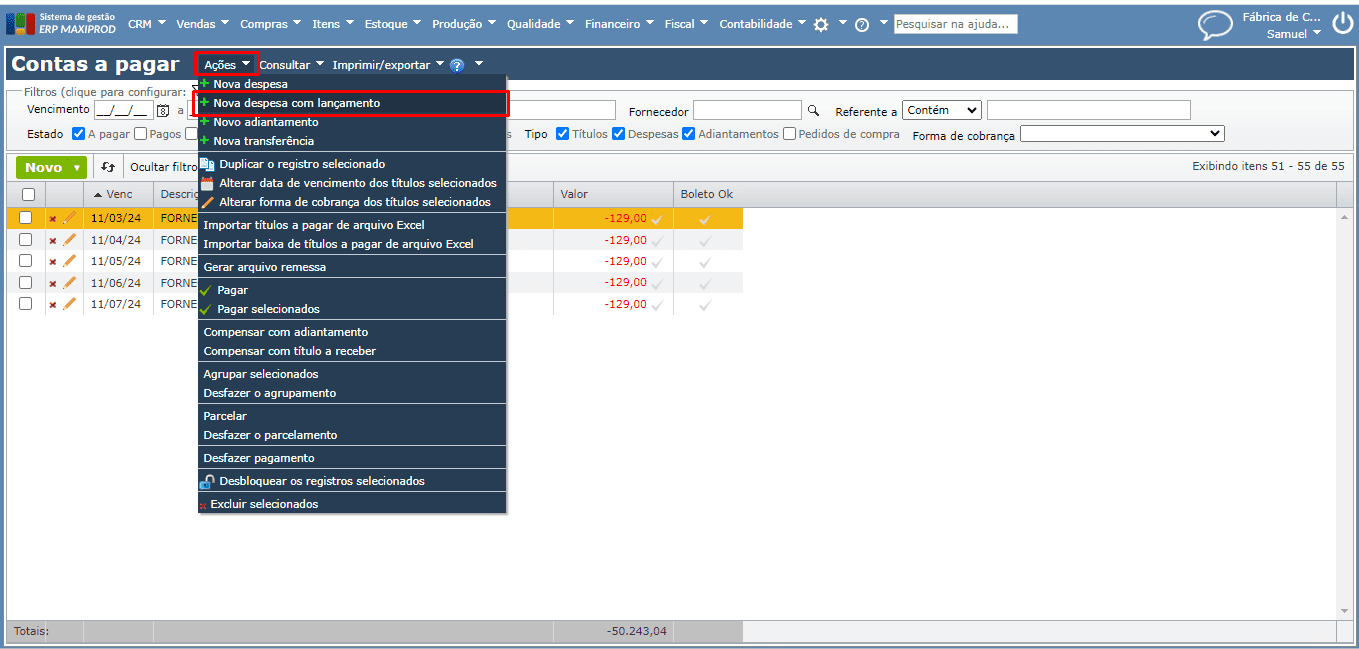Image resolution: width=1359 pixels, height=649 pixels.
Task: Select Nova despesa com lançamento
Action: [352, 103]
